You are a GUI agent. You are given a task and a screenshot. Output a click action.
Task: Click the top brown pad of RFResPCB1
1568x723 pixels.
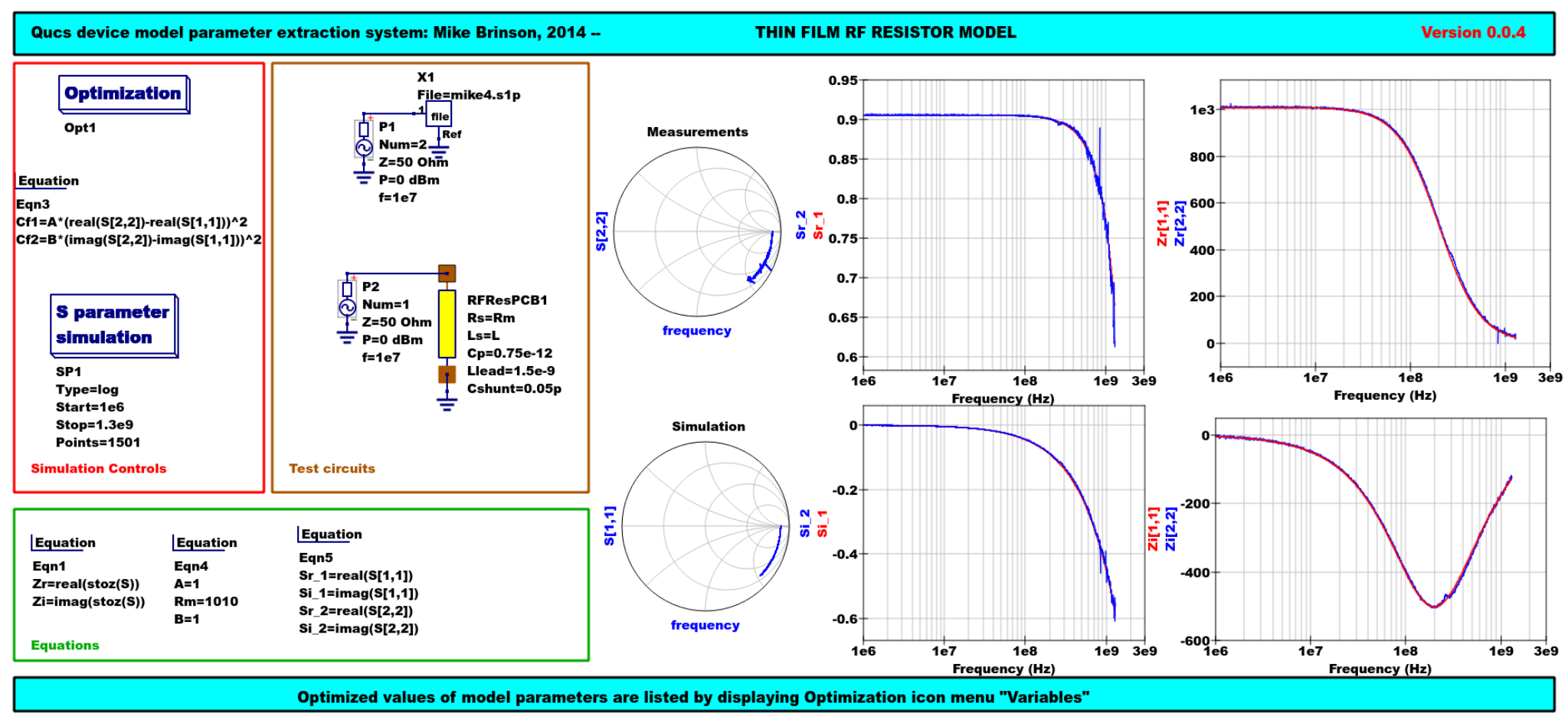[447, 273]
